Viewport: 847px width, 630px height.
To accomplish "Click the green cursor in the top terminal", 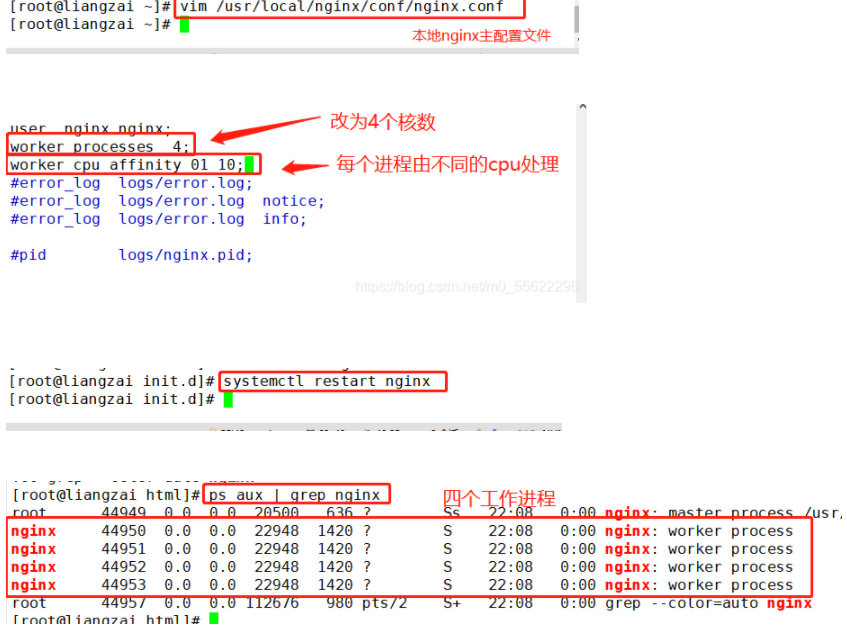I will coord(184,25).
